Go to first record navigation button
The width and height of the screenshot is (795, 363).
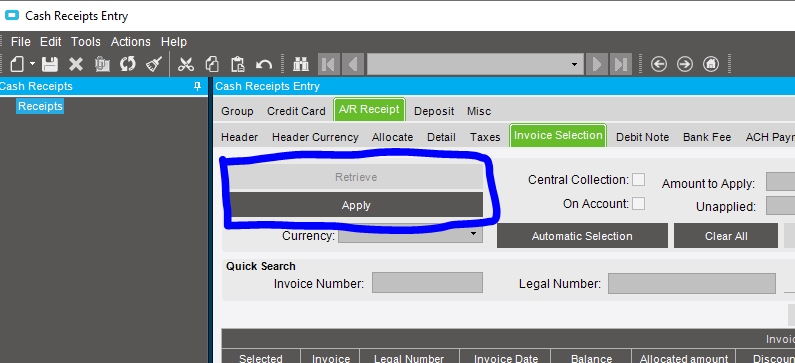pos(329,64)
